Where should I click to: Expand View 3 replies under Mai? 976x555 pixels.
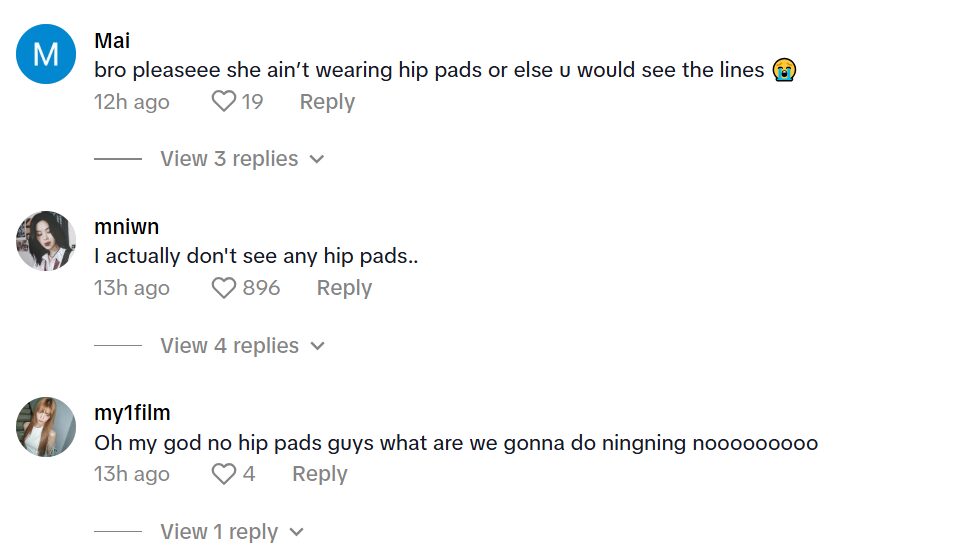tap(229, 159)
